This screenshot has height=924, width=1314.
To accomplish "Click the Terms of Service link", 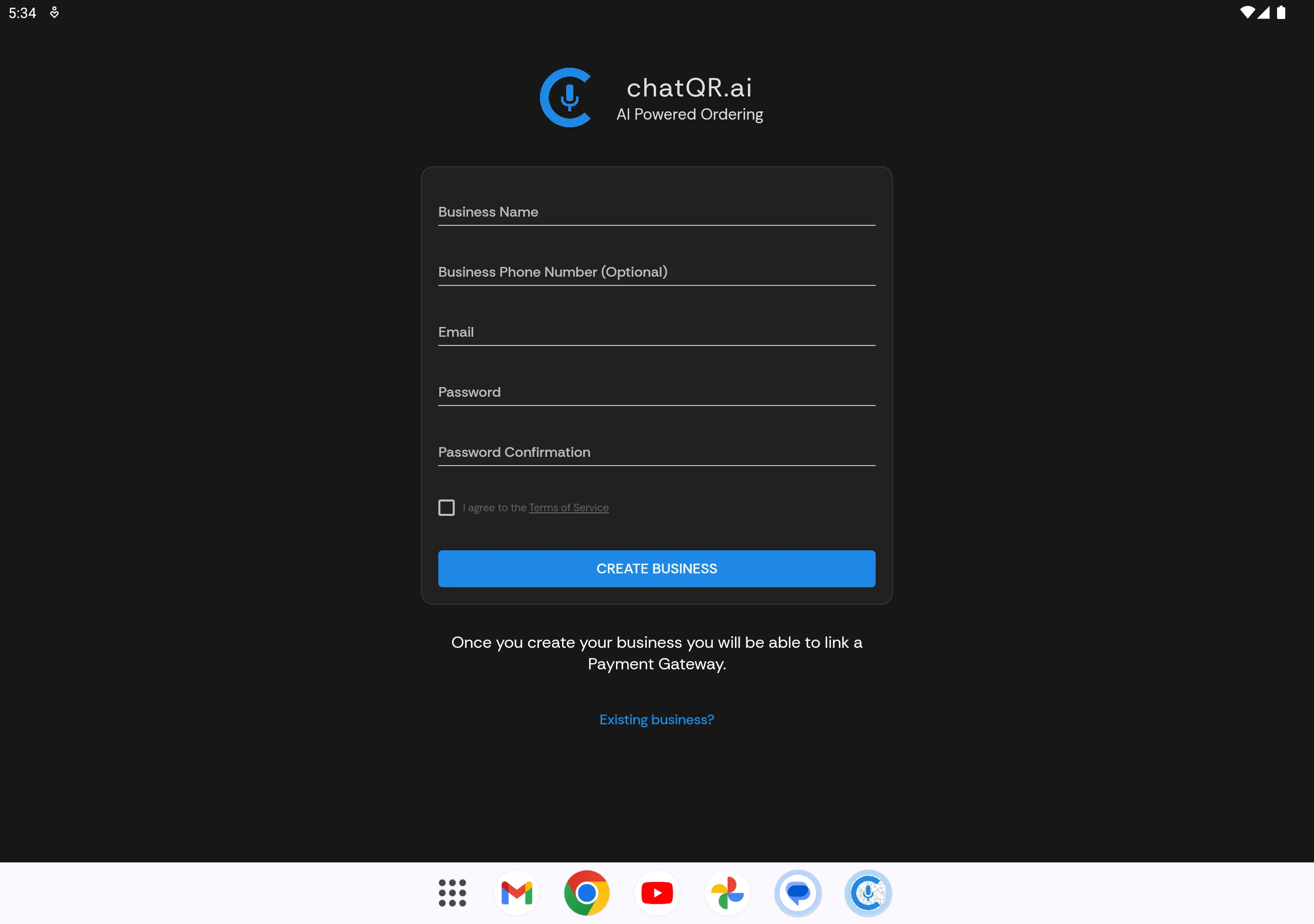I will [x=568, y=507].
